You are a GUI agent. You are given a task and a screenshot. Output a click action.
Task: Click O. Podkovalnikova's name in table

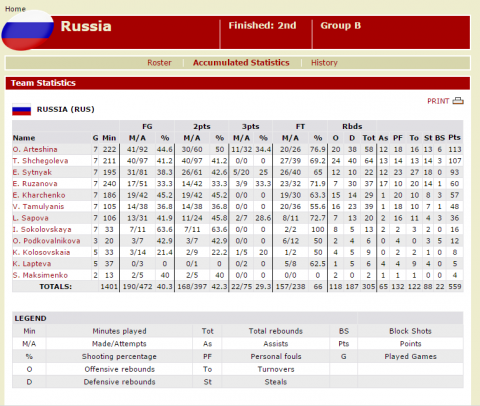46,241
